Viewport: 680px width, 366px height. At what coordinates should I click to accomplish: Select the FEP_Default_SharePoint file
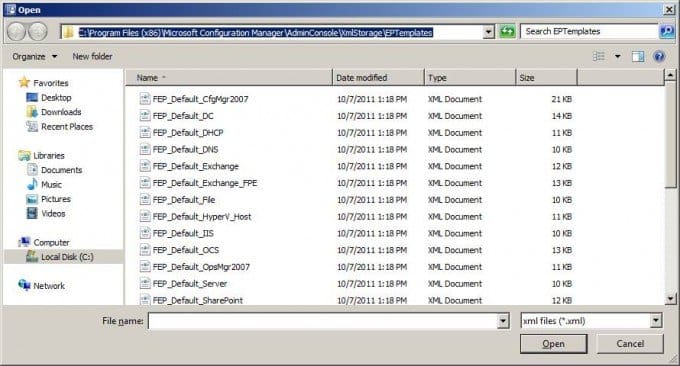pos(198,300)
